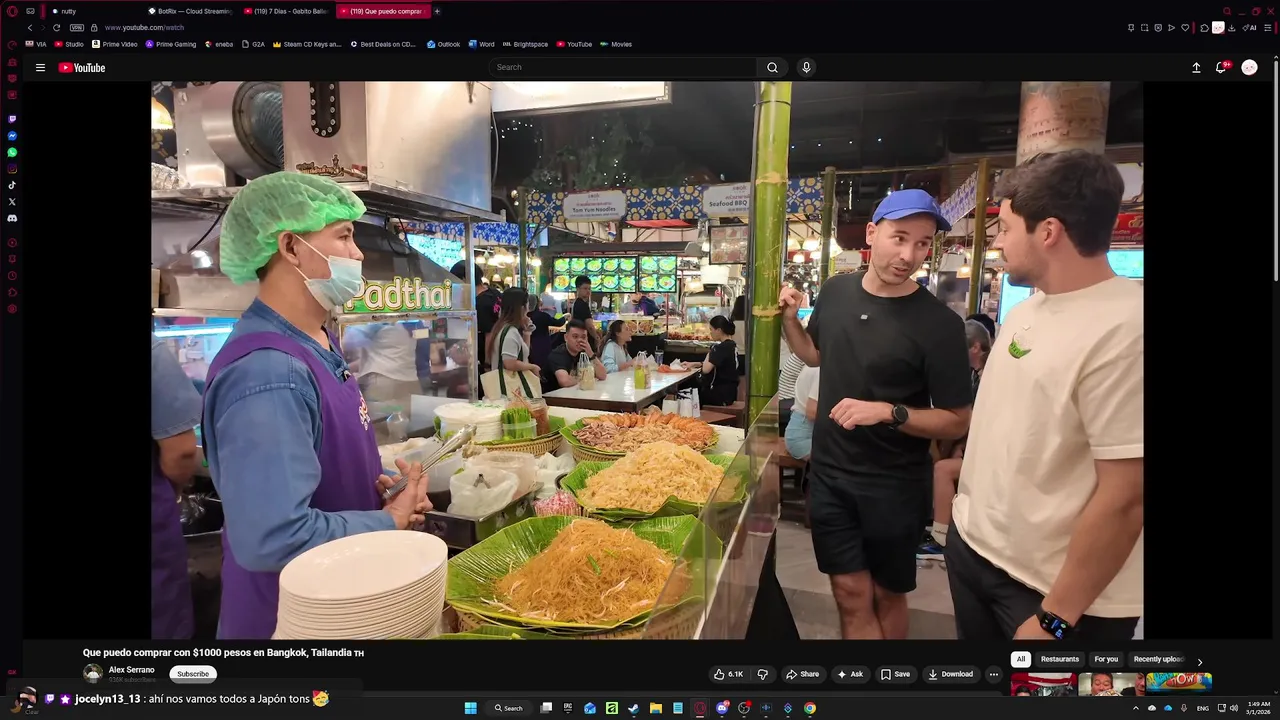Open Steam CD Keys bookmark
1280x720 pixels.
tap(307, 44)
